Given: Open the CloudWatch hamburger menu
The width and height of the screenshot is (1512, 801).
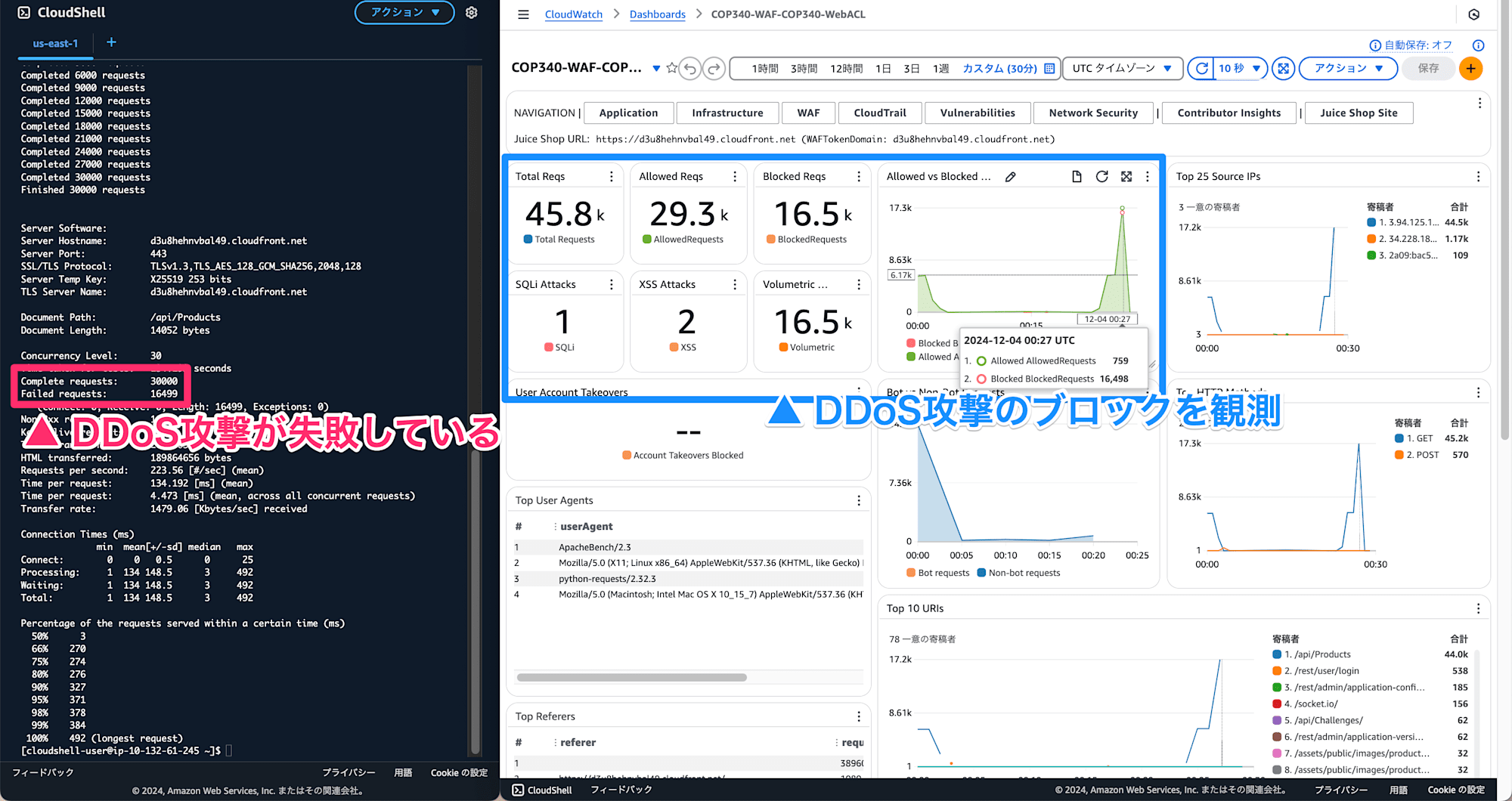Looking at the screenshot, I should pyautogui.click(x=523, y=14).
